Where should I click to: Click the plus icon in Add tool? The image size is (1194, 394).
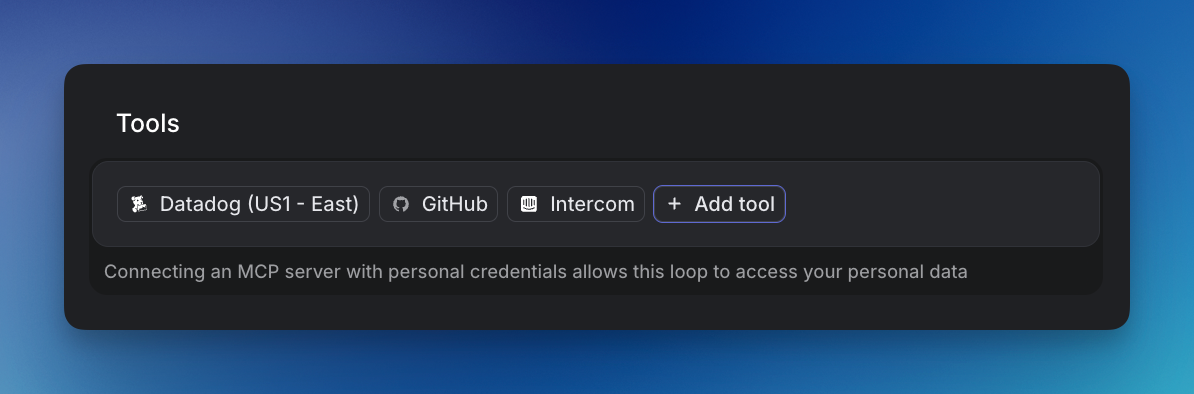tap(674, 204)
